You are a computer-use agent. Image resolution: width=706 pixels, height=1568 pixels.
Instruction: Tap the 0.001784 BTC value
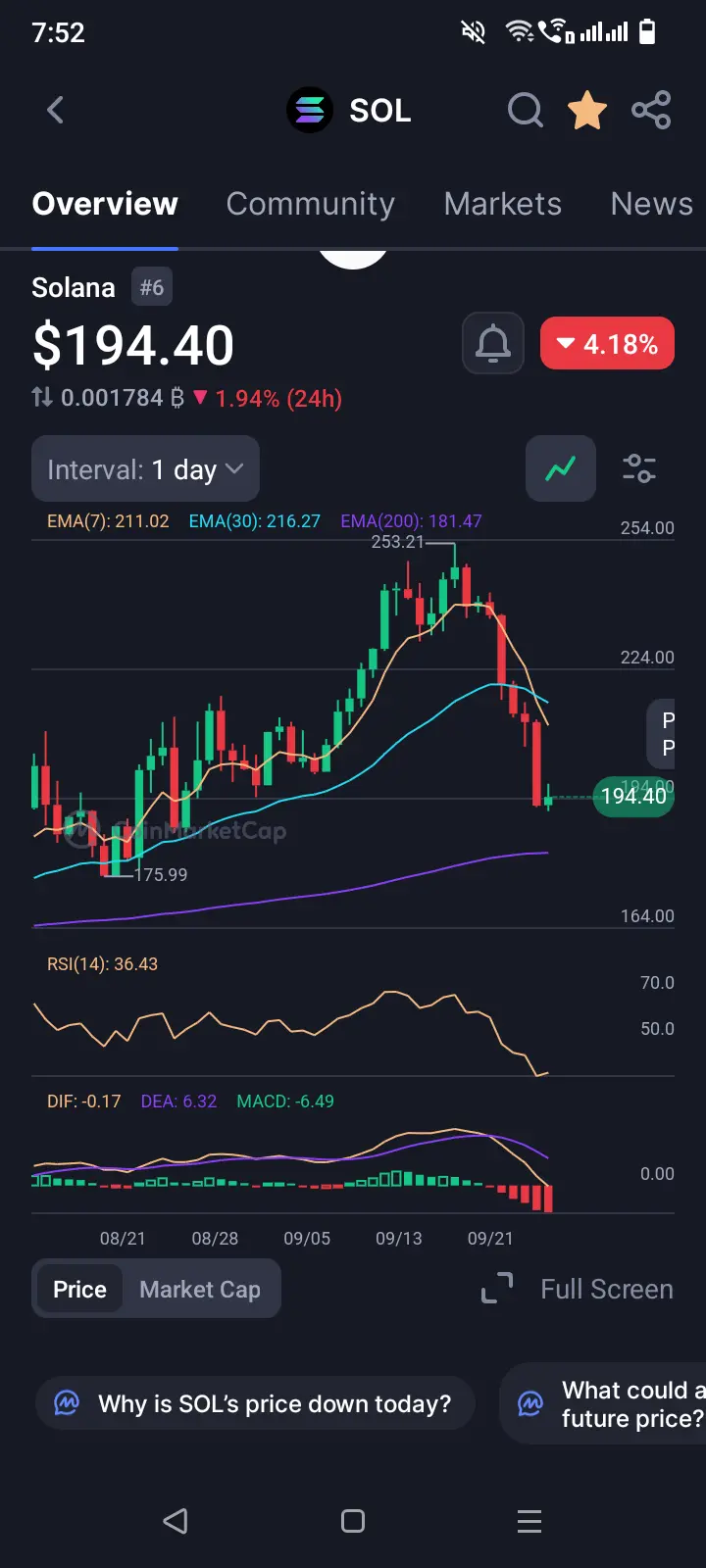pyautogui.click(x=123, y=398)
